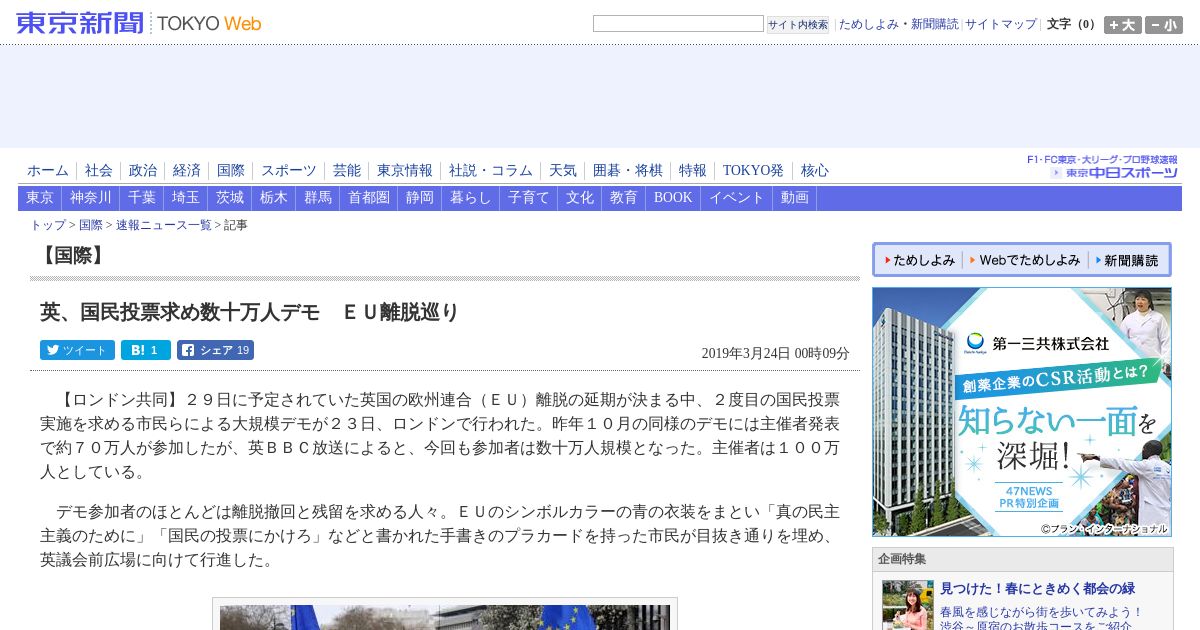Select BOOK in the blue bar
Screen dimensions: 1200x630
click(673, 198)
